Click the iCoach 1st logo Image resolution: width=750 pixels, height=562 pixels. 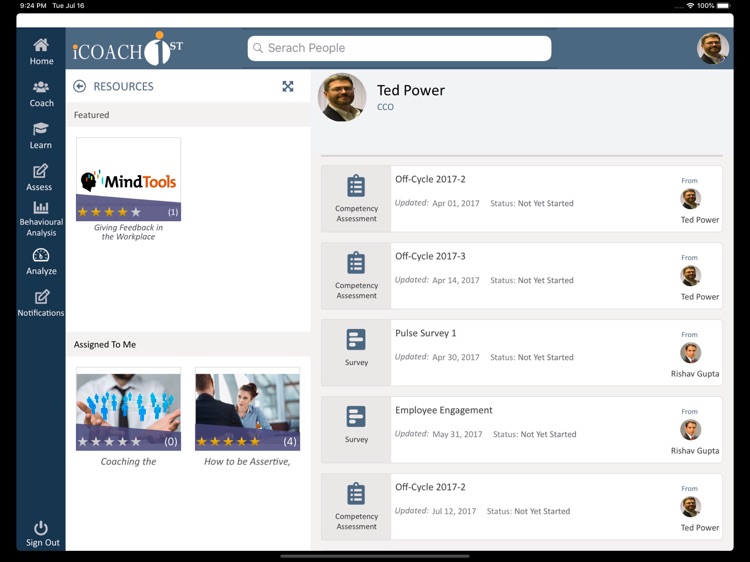pyautogui.click(x=128, y=48)
